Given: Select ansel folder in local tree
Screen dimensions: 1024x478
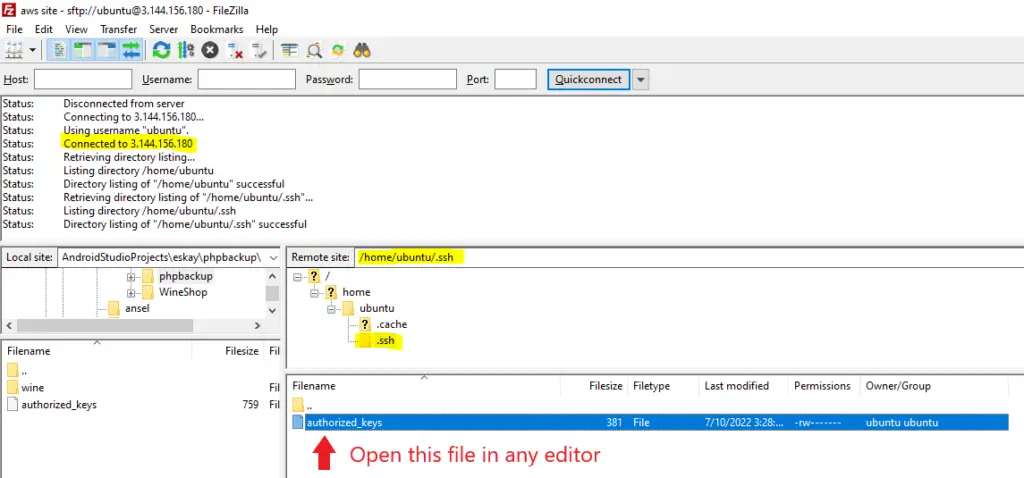Looking at the screenshot, I should click(137, 308).
